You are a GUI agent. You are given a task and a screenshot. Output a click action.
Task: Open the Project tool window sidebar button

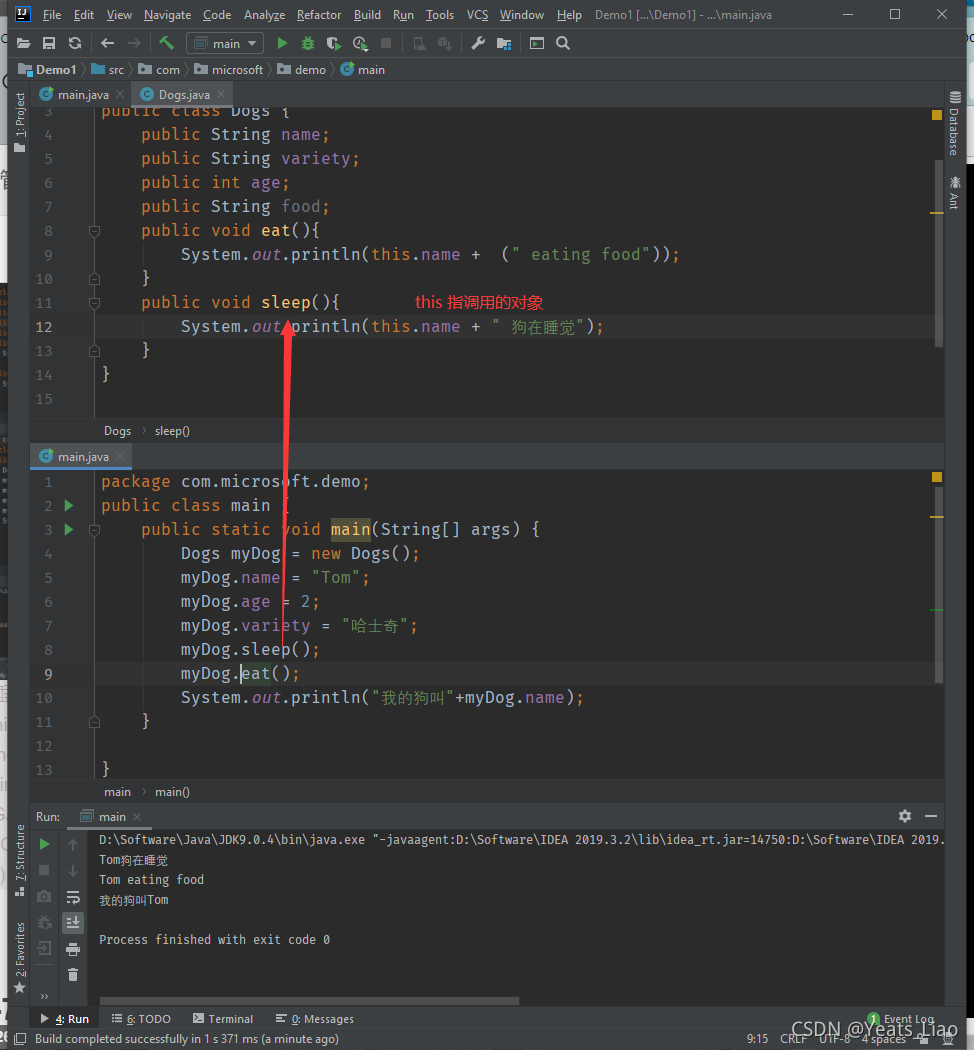tap(19, 122)
